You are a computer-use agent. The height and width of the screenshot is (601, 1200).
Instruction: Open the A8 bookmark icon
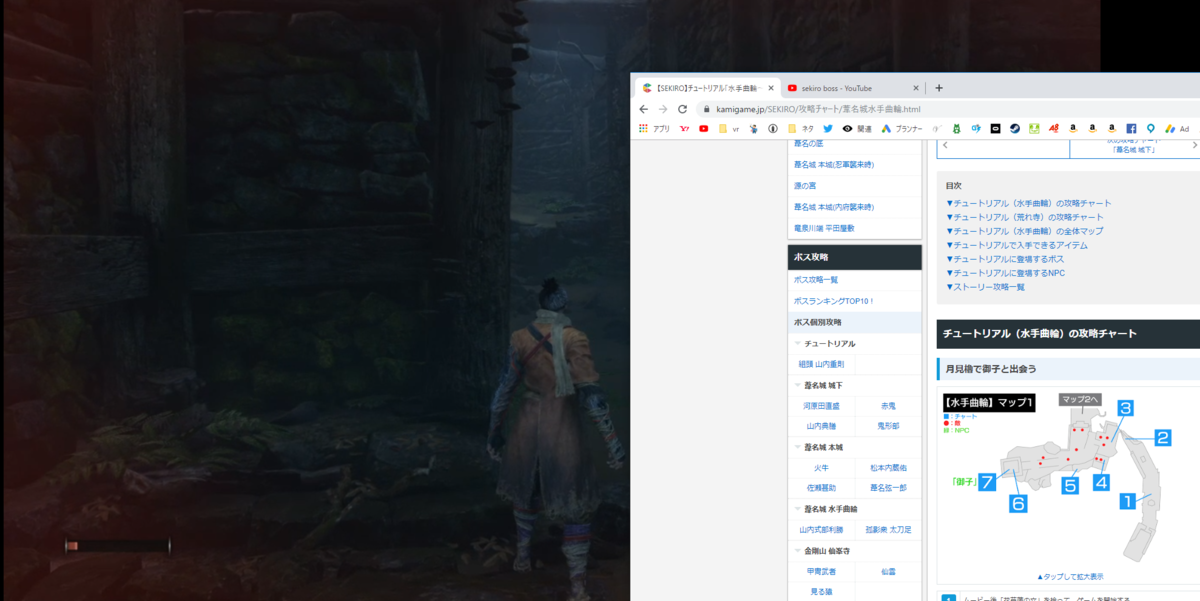pos(1054,129)
